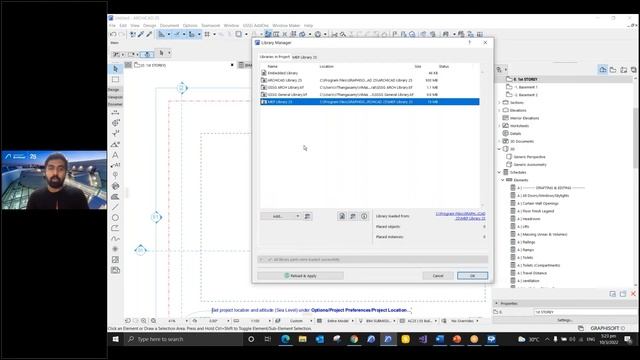Open the Options menu

pyautogui.click(x=190, y=26)
